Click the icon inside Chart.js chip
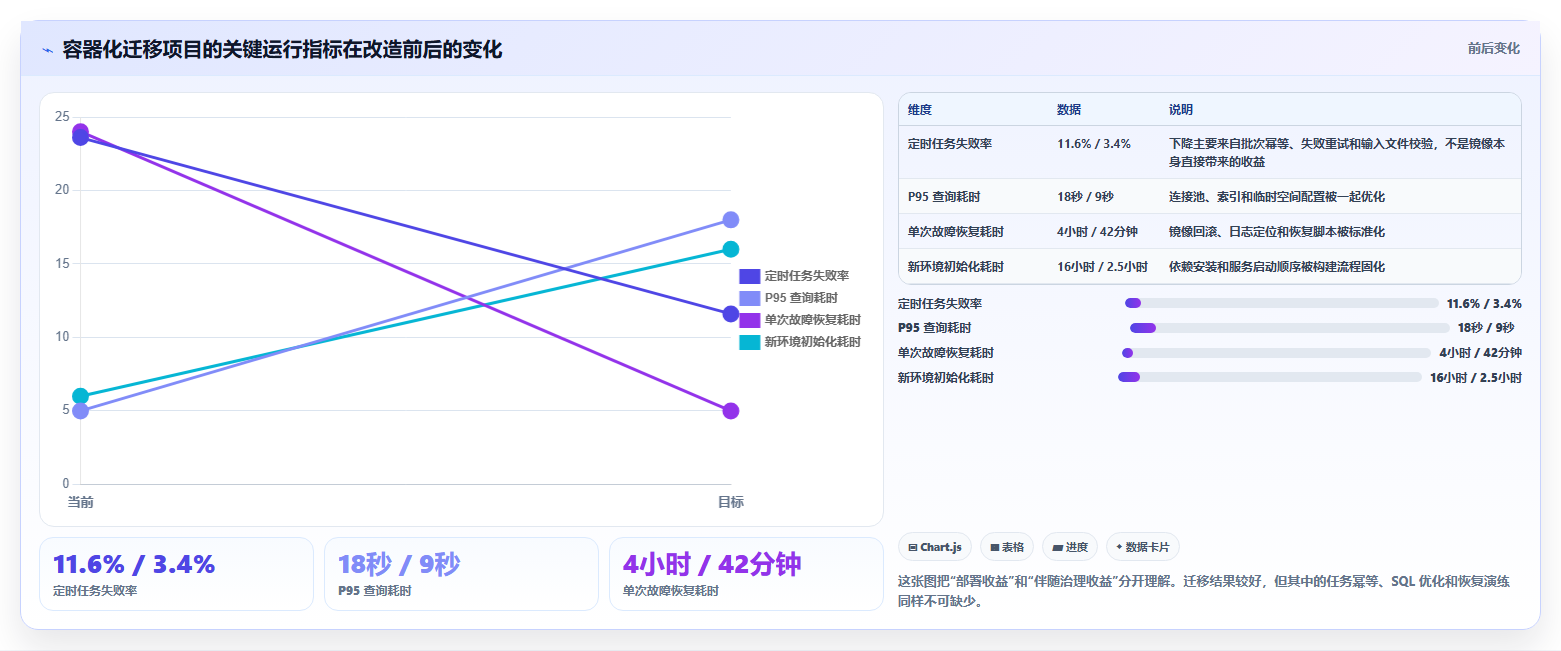 coord(913,547)
